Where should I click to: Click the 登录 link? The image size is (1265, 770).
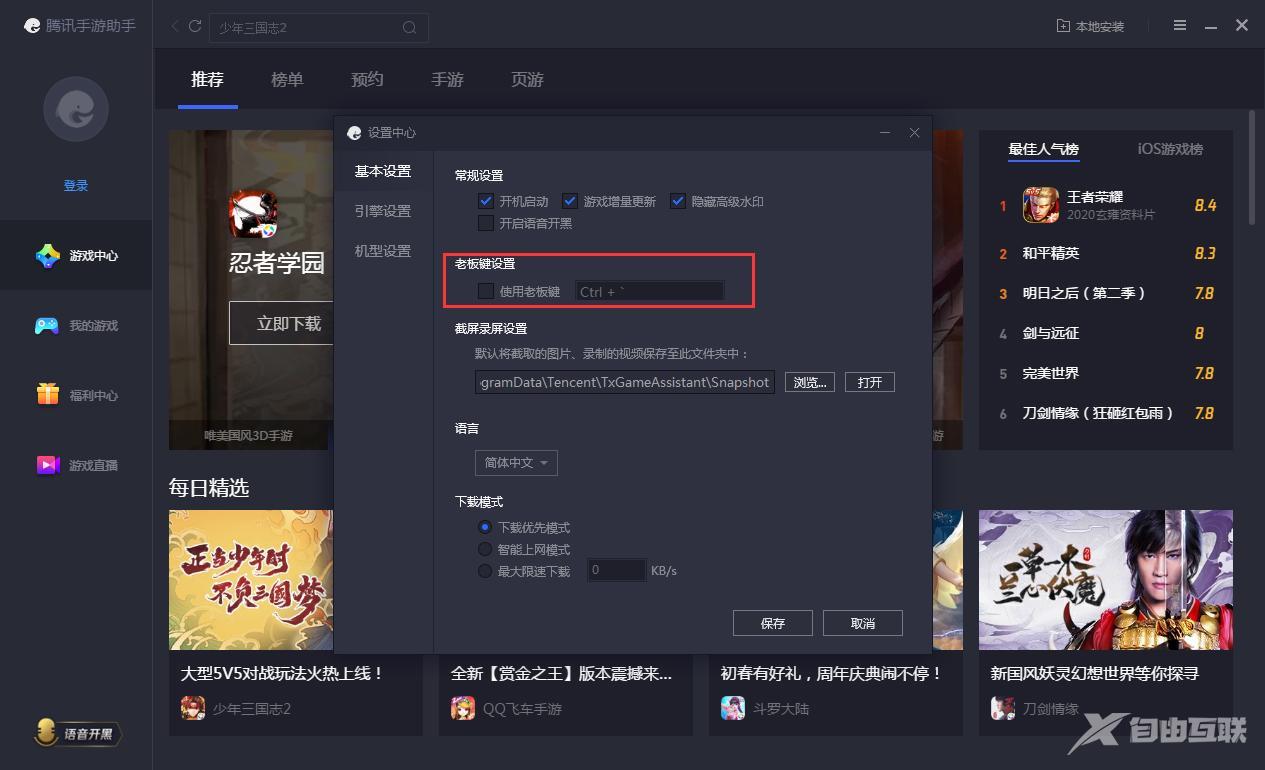76,186
